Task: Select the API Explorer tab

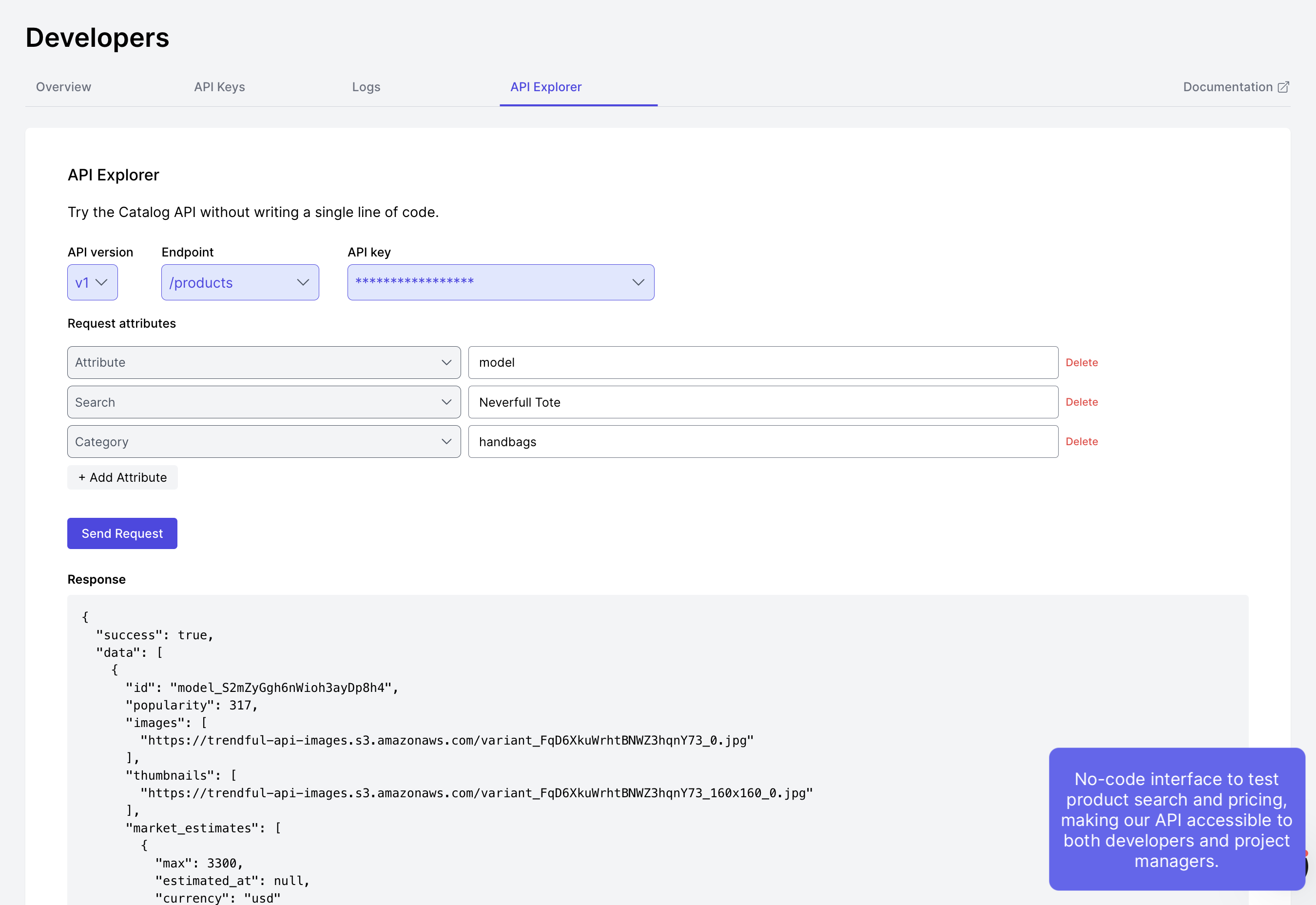Action: coord(546,87)
